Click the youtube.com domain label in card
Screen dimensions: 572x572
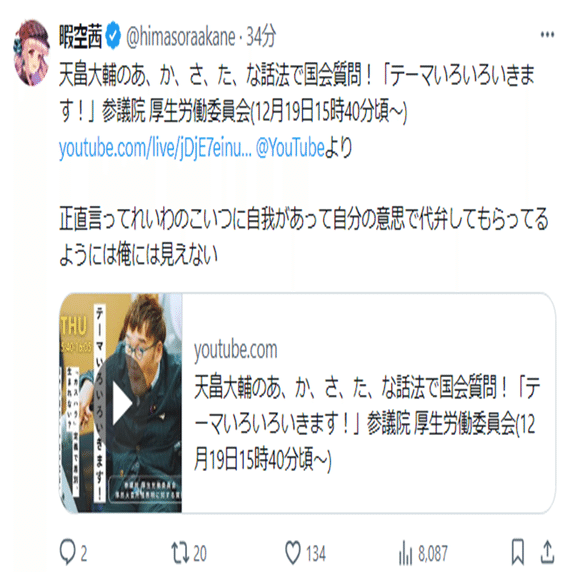(x=236, y=350)
